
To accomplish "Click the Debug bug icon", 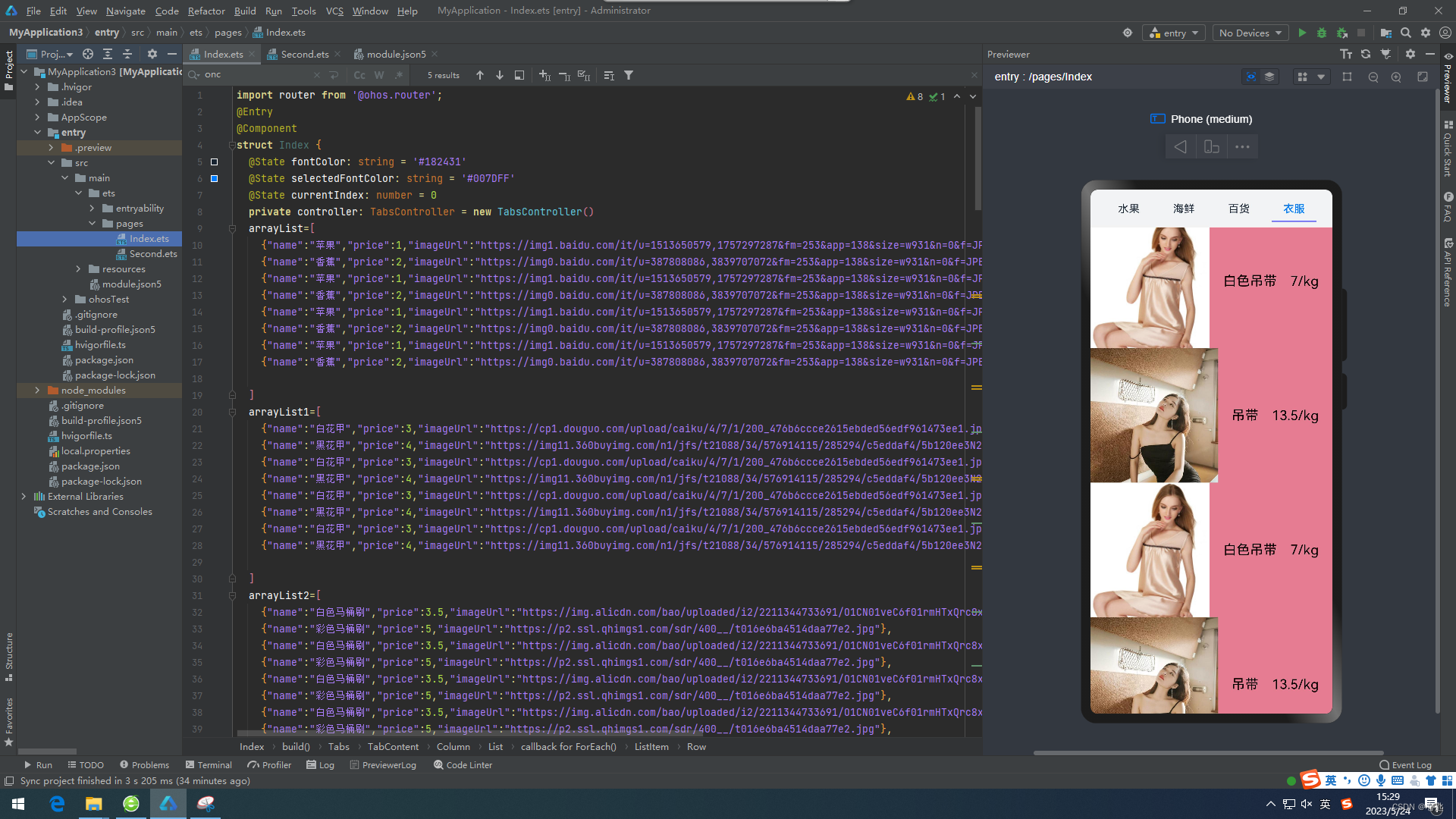I will [x=1322, y=33].
